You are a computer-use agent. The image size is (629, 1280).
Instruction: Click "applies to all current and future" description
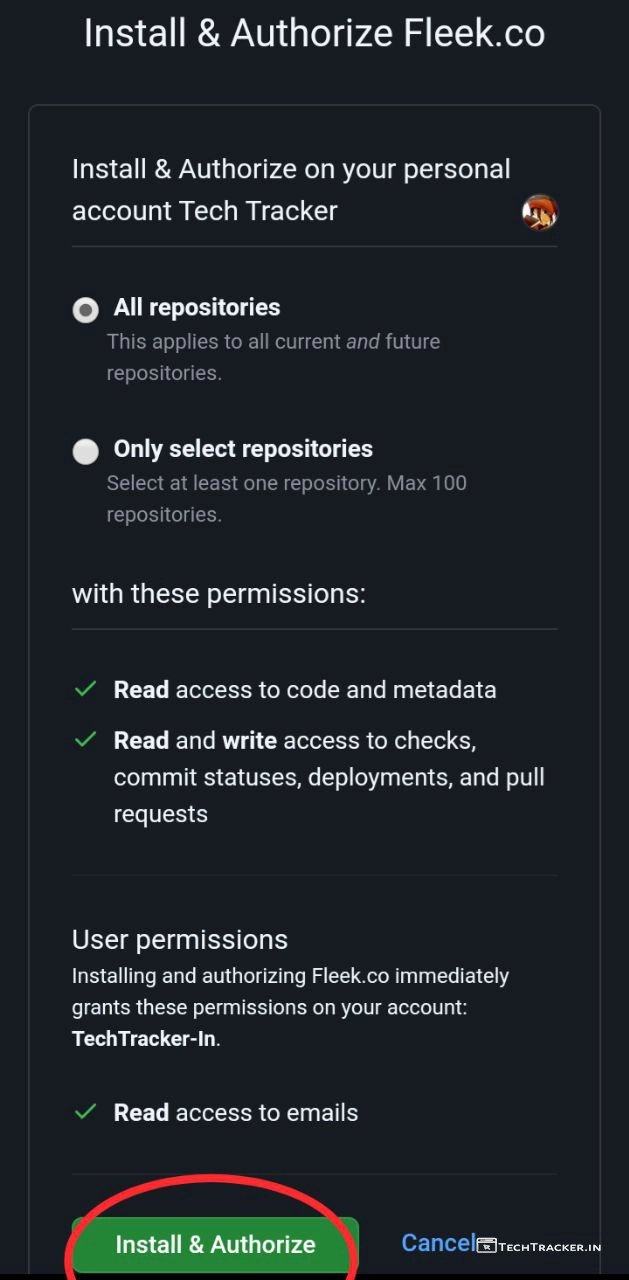(x=273, y=342)
